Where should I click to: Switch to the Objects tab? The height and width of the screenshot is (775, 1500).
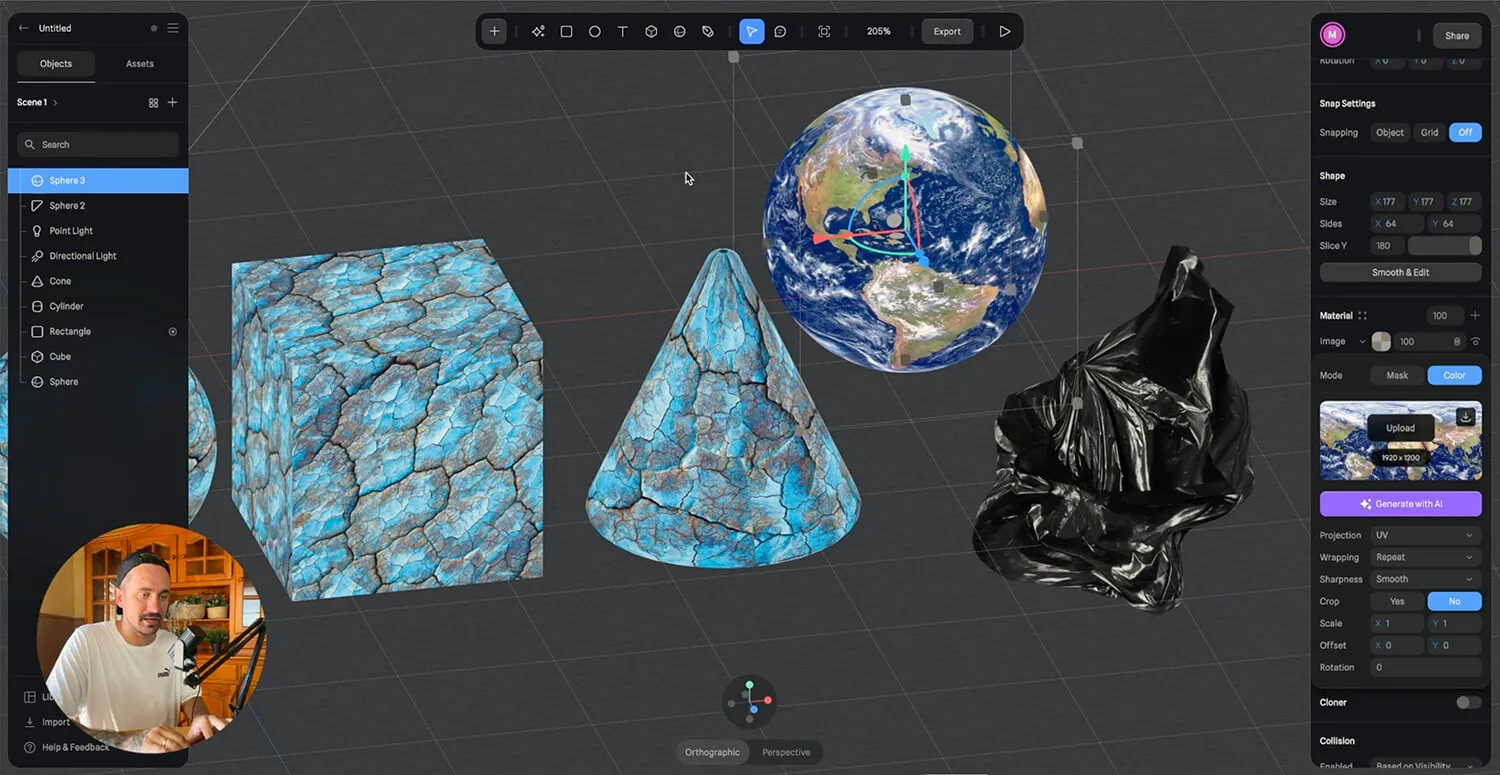pos(56,64)
